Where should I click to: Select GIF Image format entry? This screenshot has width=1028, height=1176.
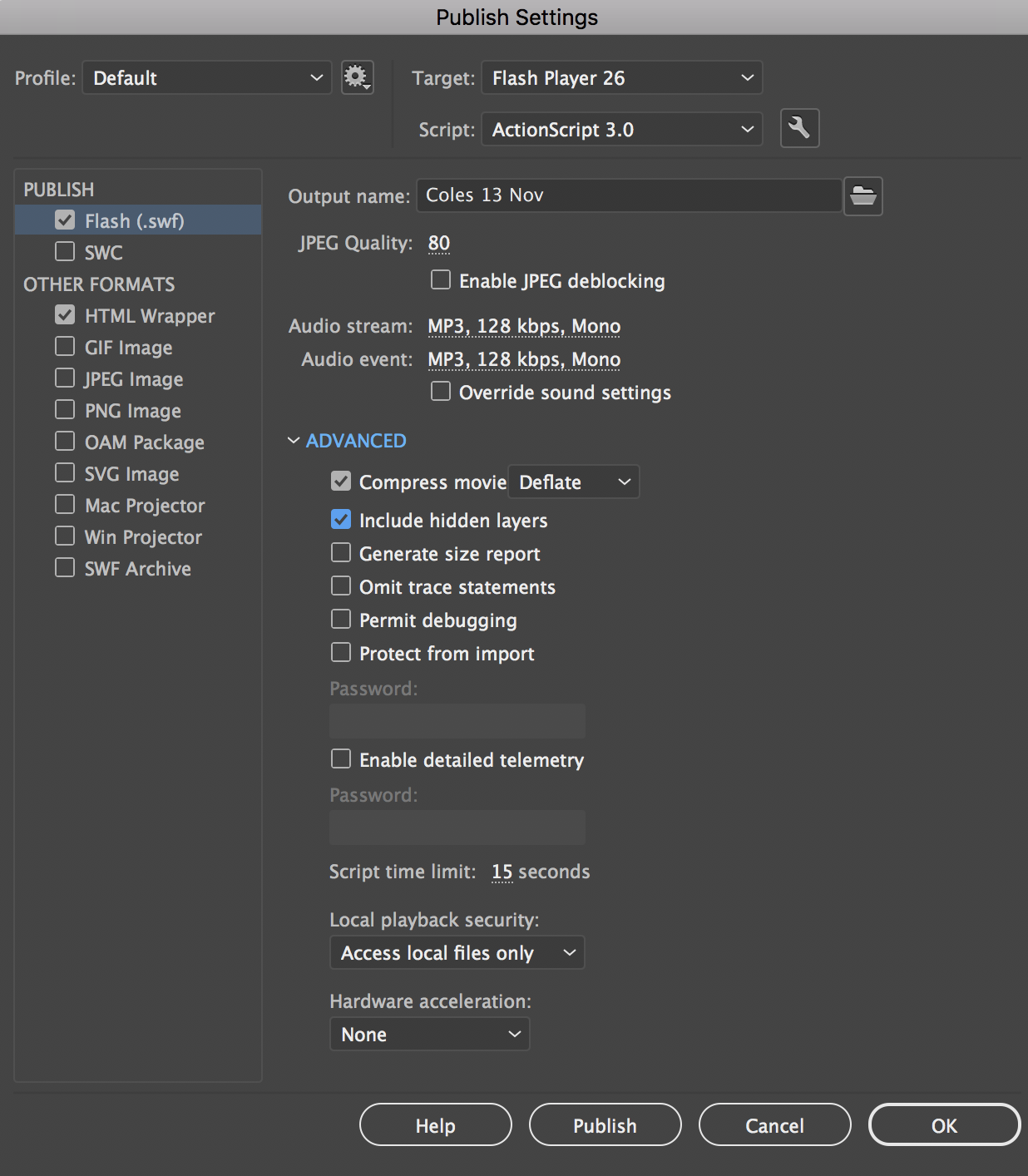tap(128, 348)
